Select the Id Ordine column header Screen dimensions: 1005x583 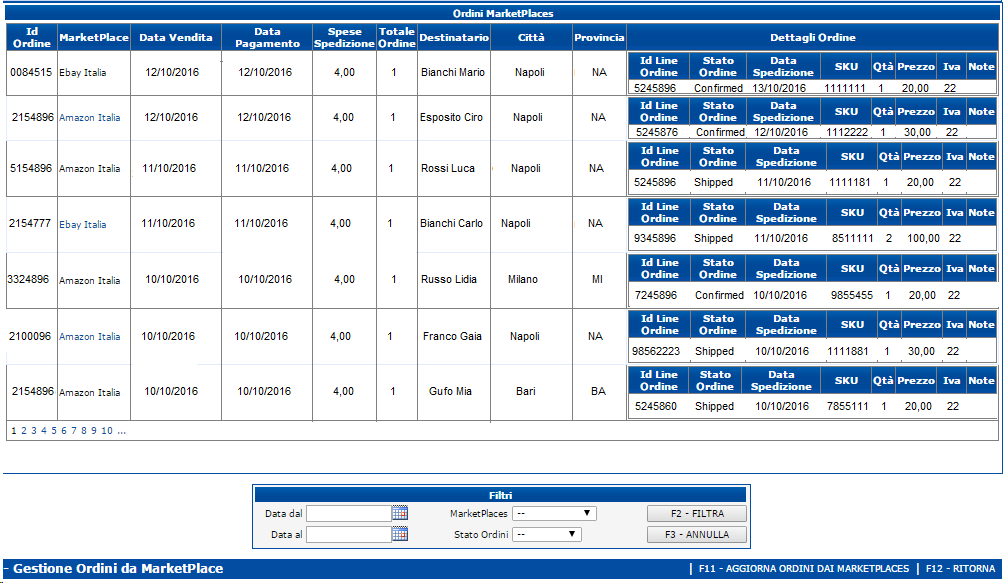tap(32, 37)
